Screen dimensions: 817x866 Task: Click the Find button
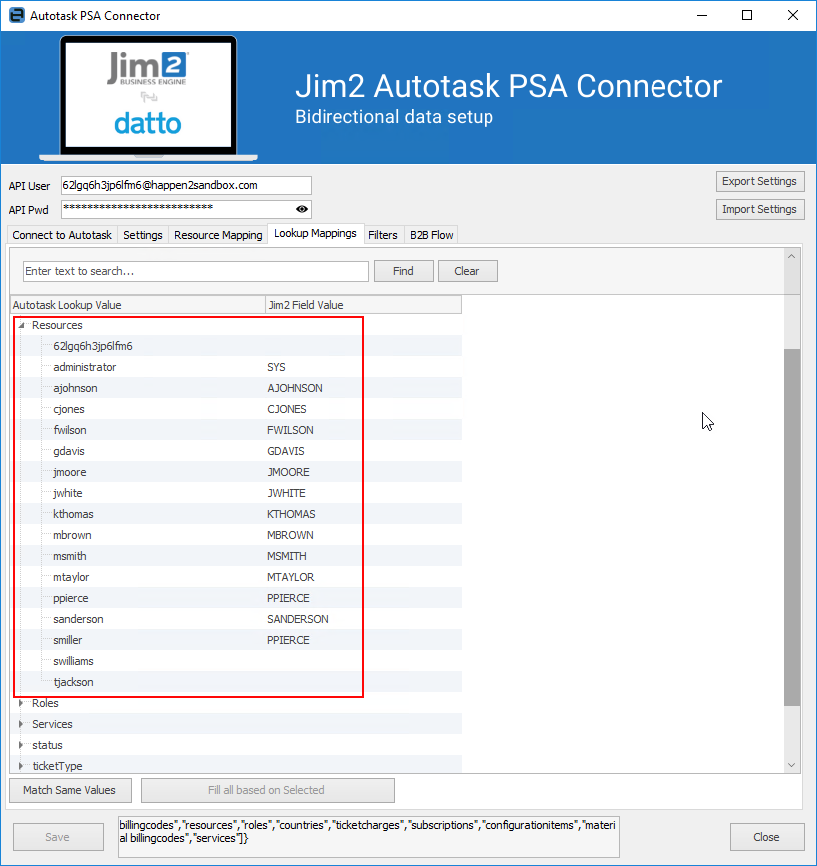(403, 271)
